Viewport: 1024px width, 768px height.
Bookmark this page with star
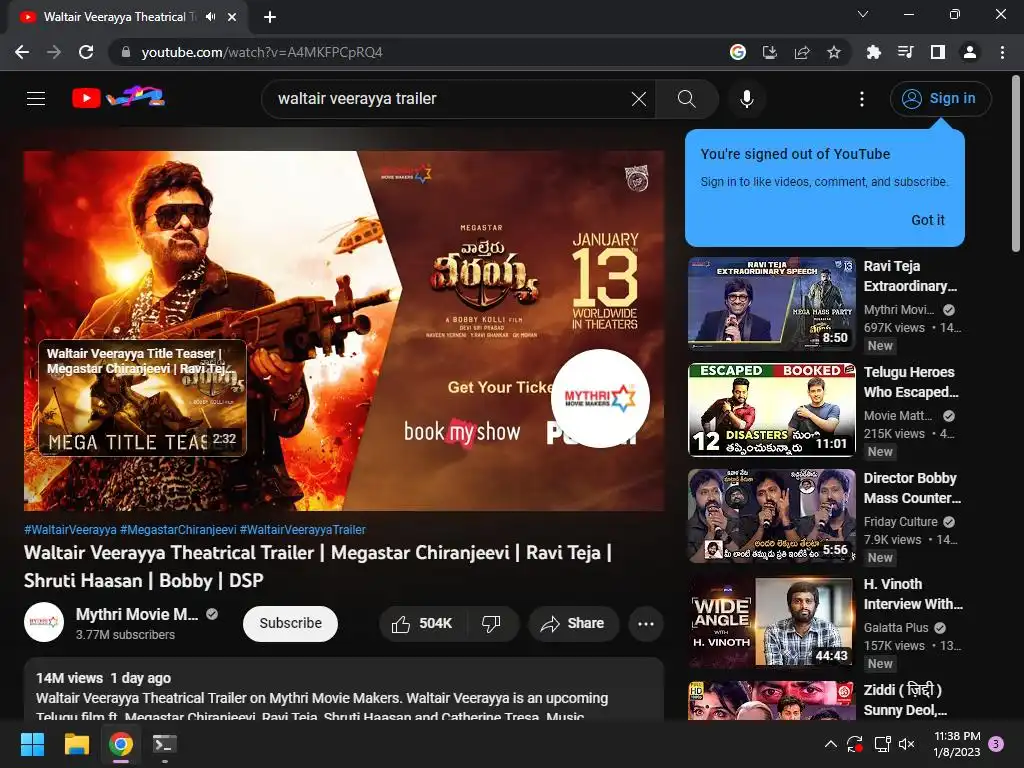(834, 52)
